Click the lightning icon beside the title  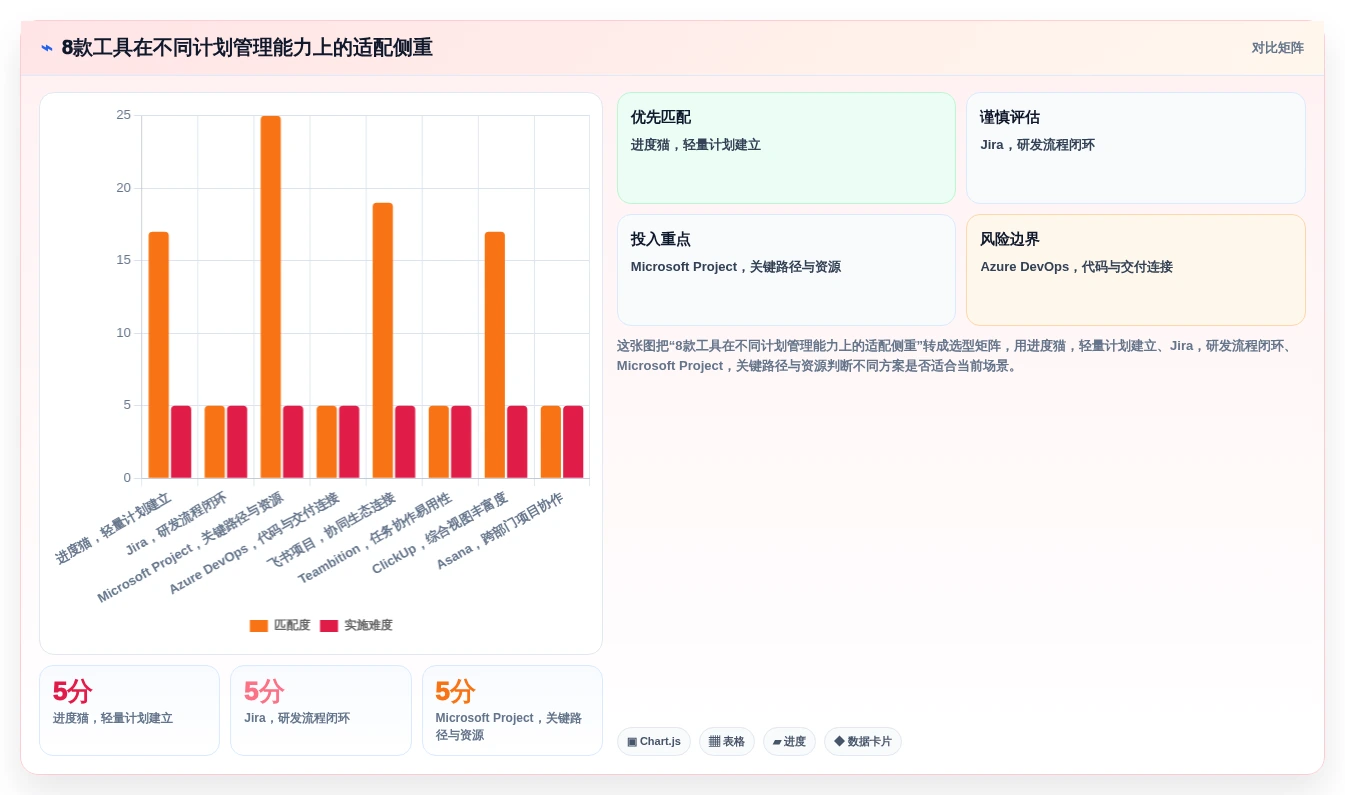47,48
